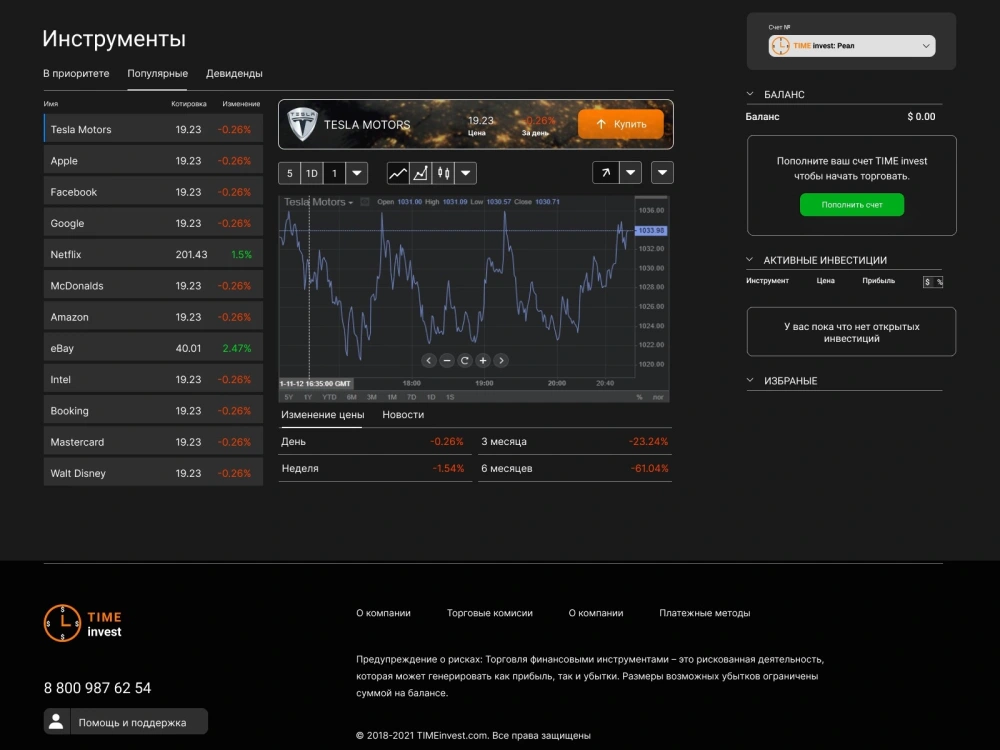Zoom in the chart with the plus button
This screenshot has height=750, width=1000.
tap(483, 360)
